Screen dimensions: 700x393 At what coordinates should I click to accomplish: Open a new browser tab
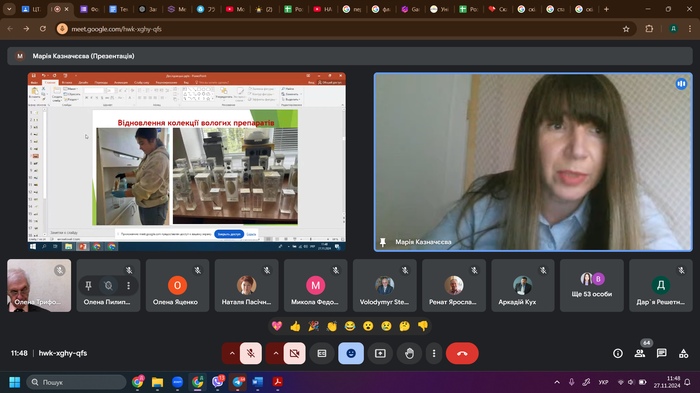606,9
